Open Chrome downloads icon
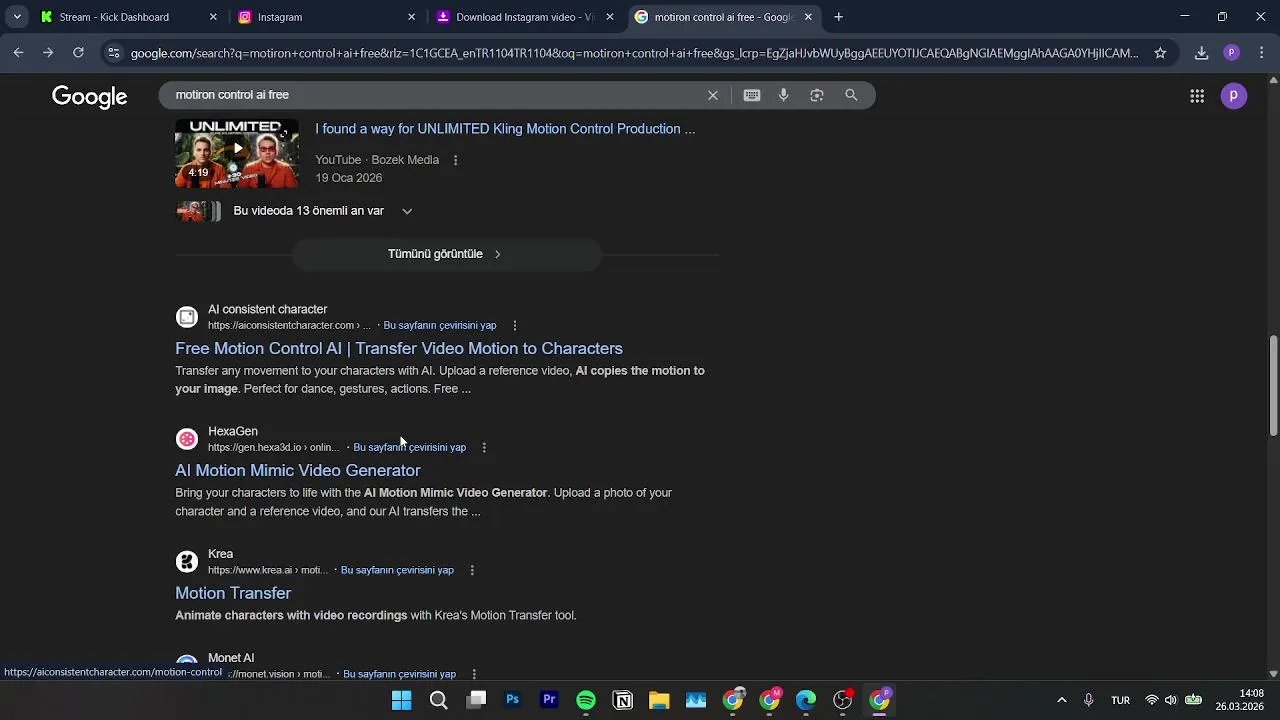Image resolution: width=1280 pixels, height=720 pixels. point(1202,53)
